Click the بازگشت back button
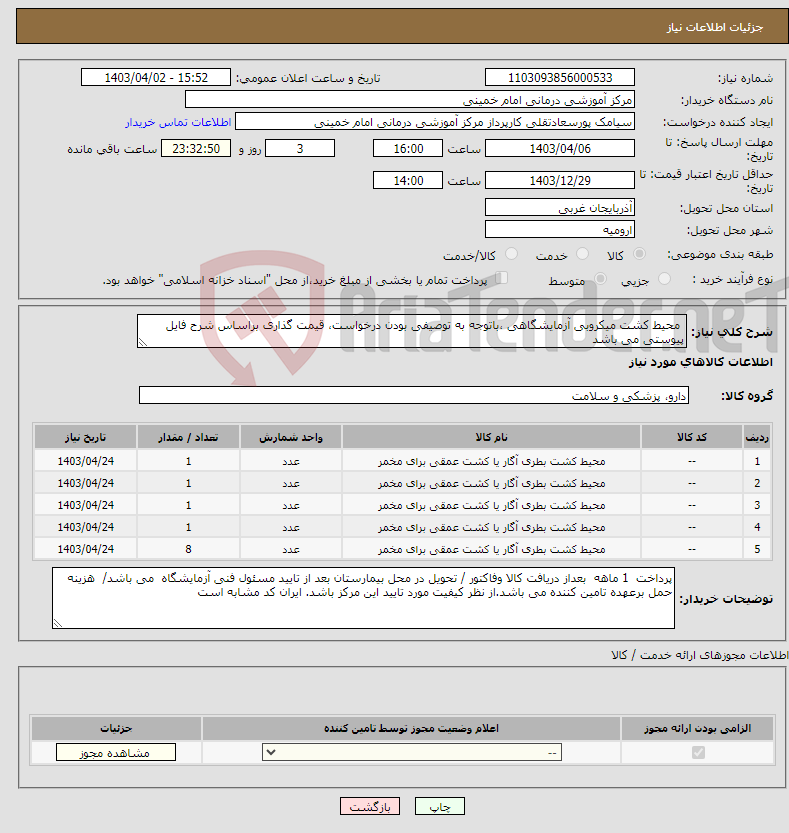The width and height of the screenshot is (789, 833). [x=370, y=806]
